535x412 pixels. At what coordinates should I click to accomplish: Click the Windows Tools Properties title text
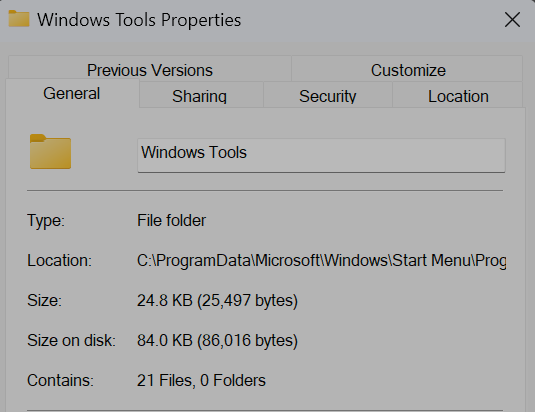coord(139,20)
